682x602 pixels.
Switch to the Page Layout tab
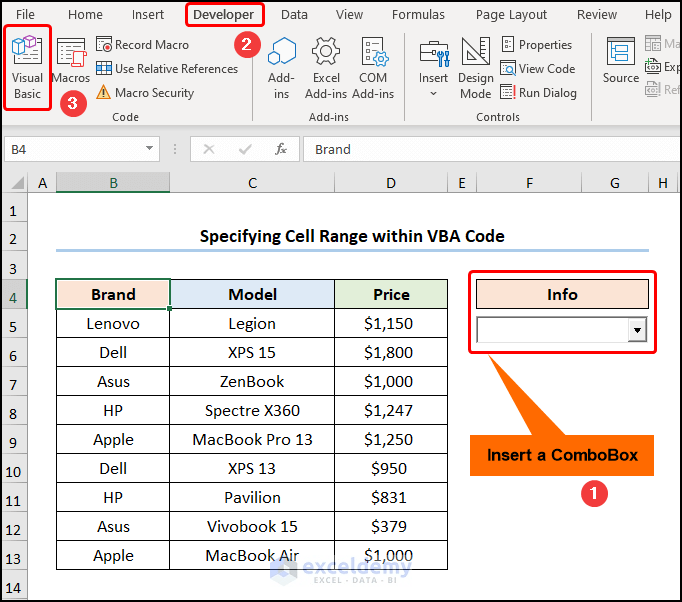pyautogui.click(x=511, y=15)
